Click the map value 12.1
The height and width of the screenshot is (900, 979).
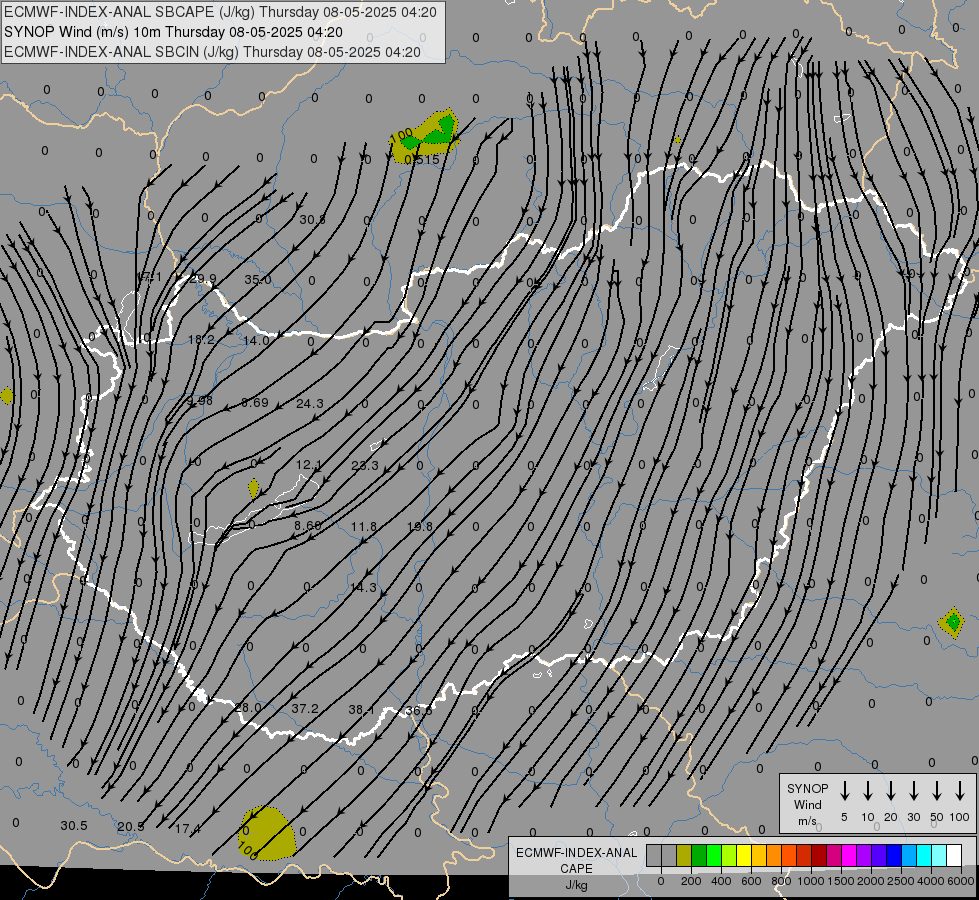309,465
